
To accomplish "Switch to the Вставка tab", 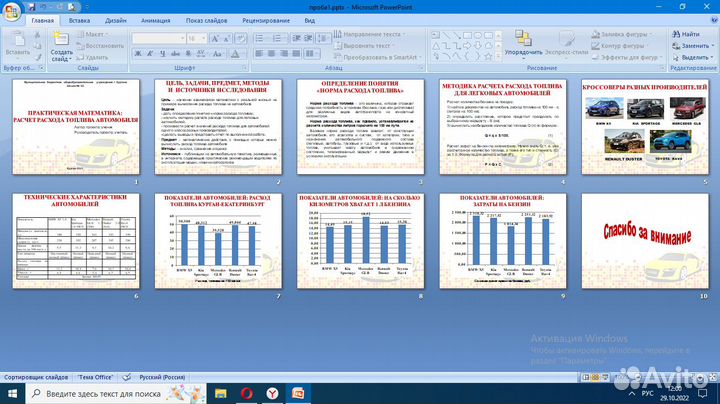I will click(x=79, y=21).
